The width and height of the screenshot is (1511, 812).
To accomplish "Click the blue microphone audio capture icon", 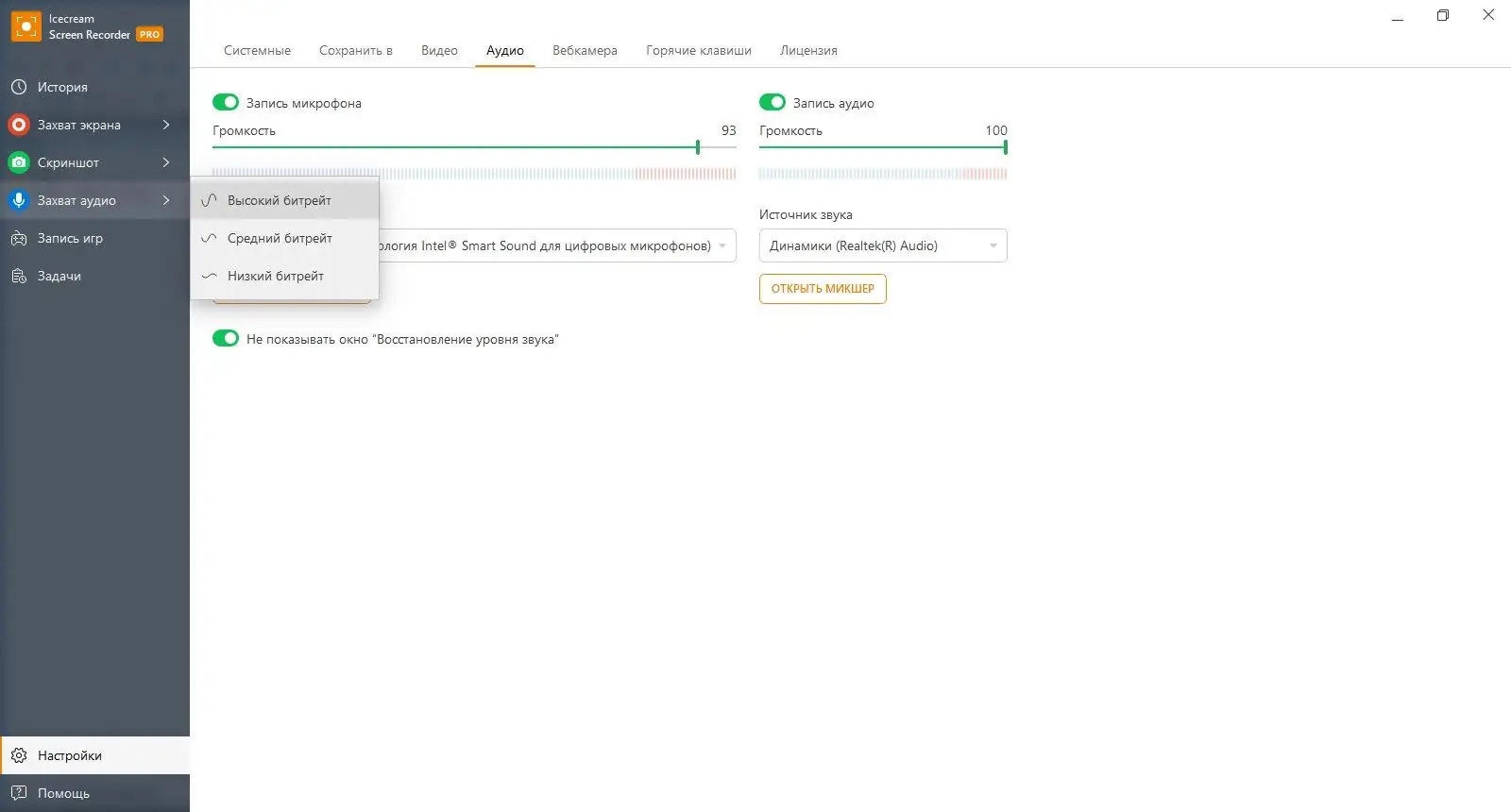I will (18, 200).
